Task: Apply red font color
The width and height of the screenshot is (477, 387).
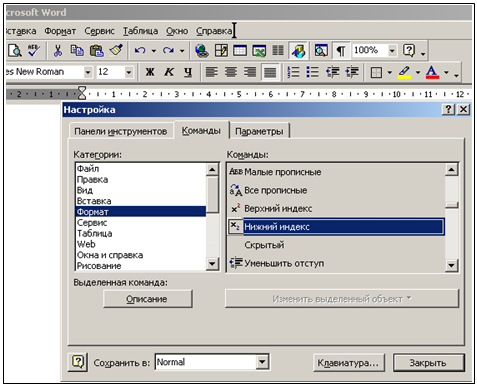Action: pyautogui.click(x=432, y=72)
